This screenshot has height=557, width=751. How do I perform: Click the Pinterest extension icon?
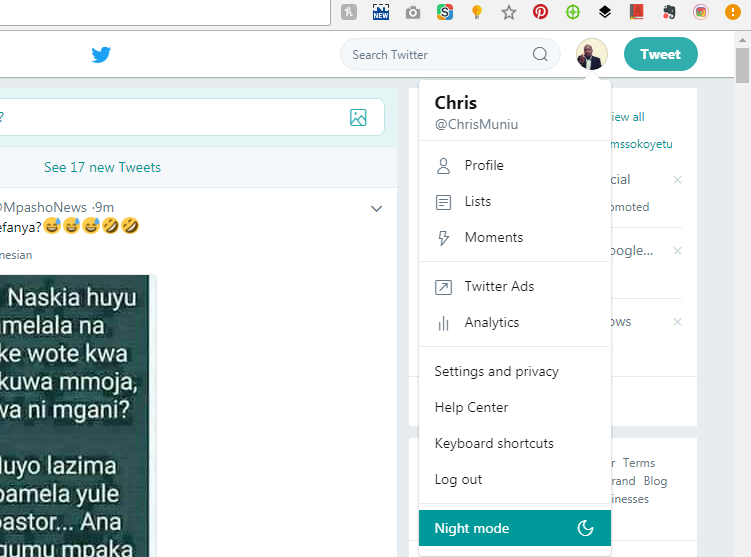(x=540, y=13)
